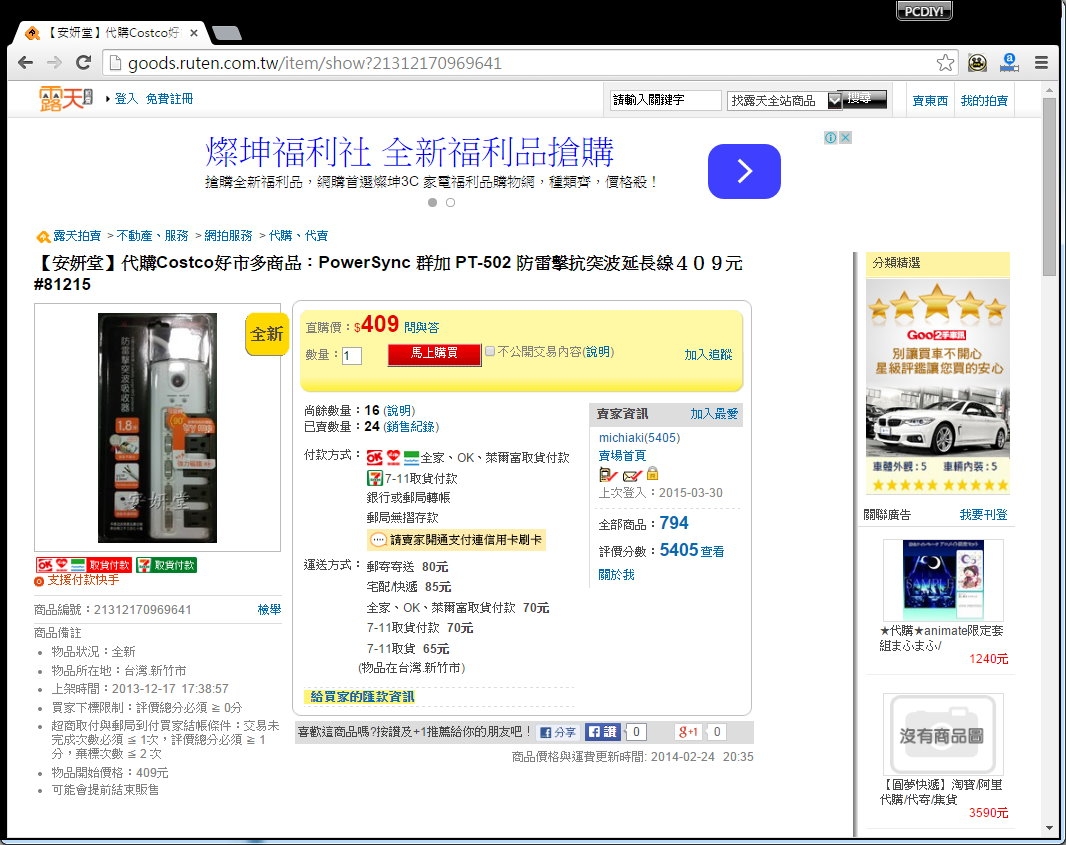Open the Goo car ad banner

point(938,386)
